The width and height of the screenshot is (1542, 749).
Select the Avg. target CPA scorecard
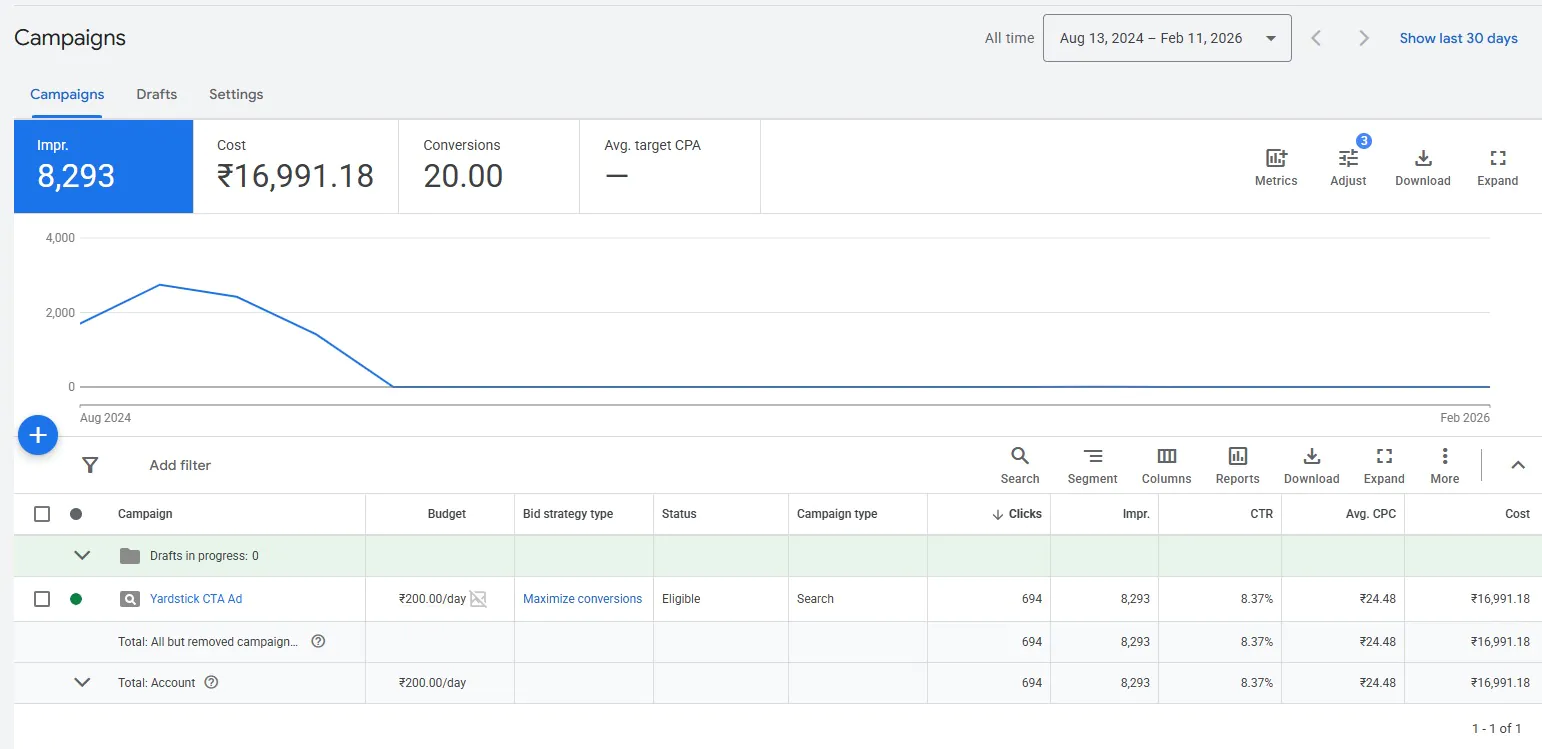tap(670, 166)
